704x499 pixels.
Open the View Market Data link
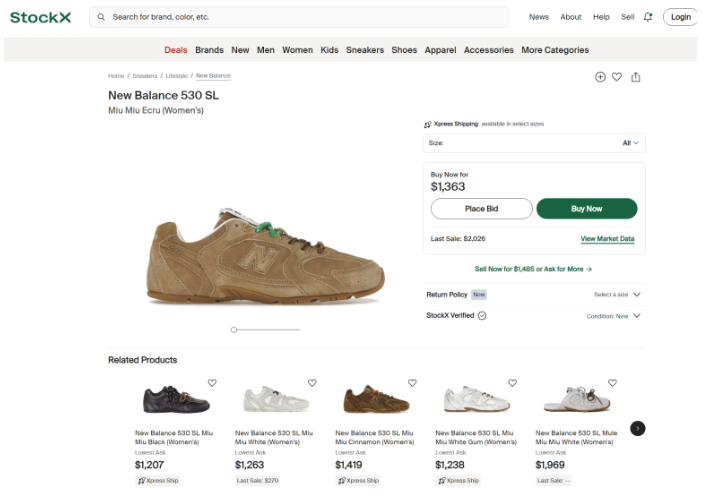pyautogui.click(x=607, y=239)
